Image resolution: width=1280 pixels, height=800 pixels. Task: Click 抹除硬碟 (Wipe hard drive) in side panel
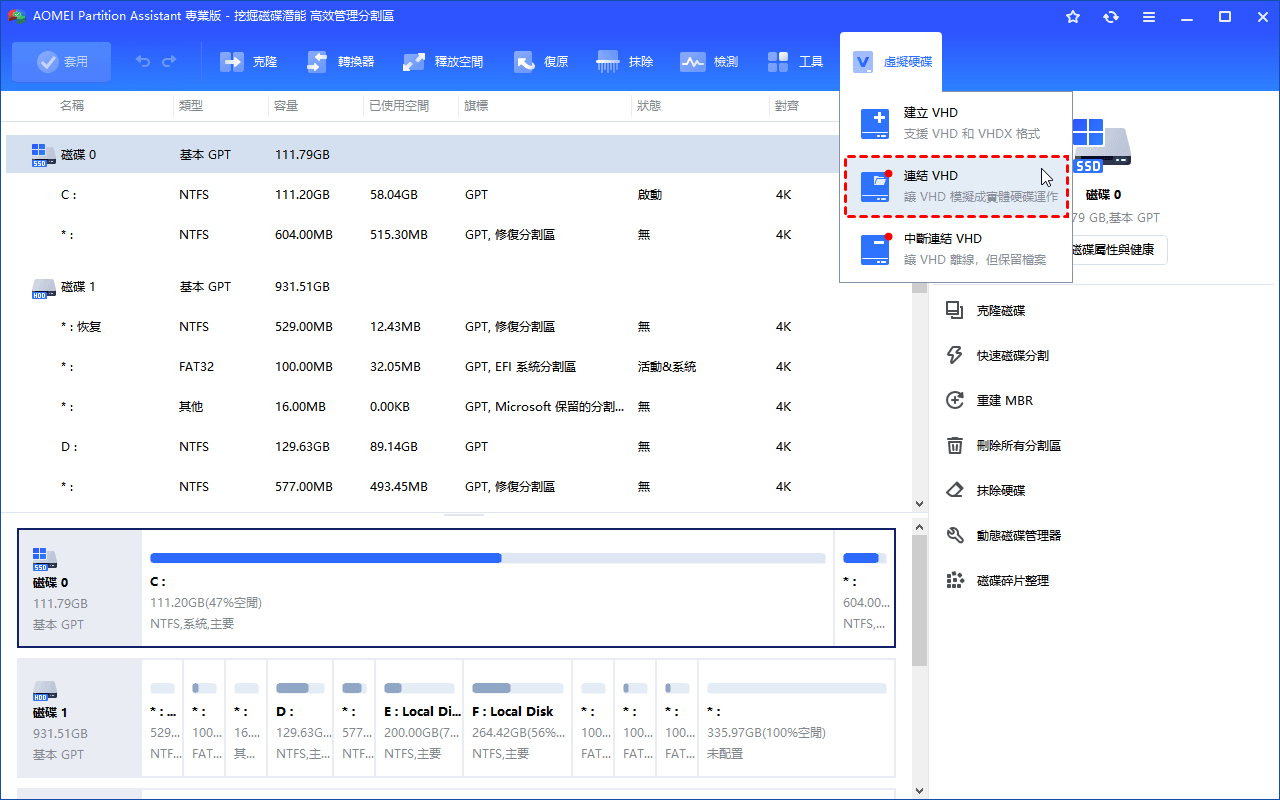[985, 491]
